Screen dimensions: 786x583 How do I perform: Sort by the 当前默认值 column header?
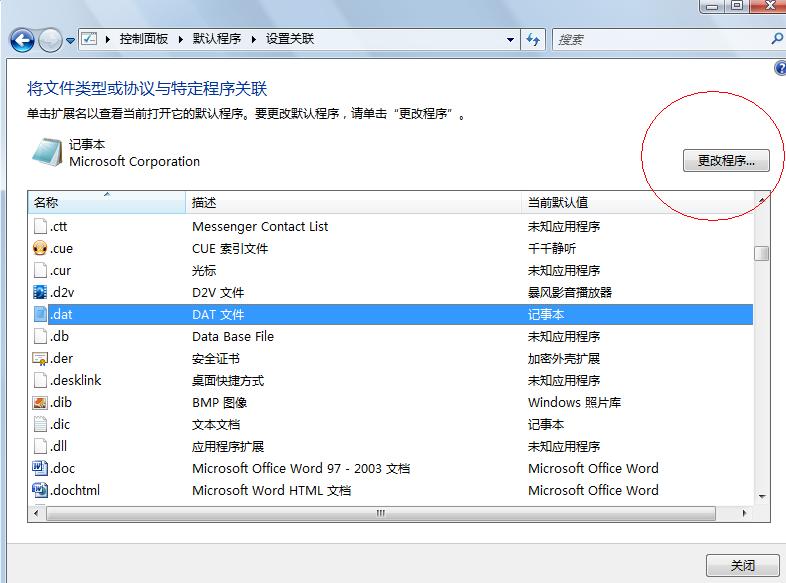click(637, 203)
